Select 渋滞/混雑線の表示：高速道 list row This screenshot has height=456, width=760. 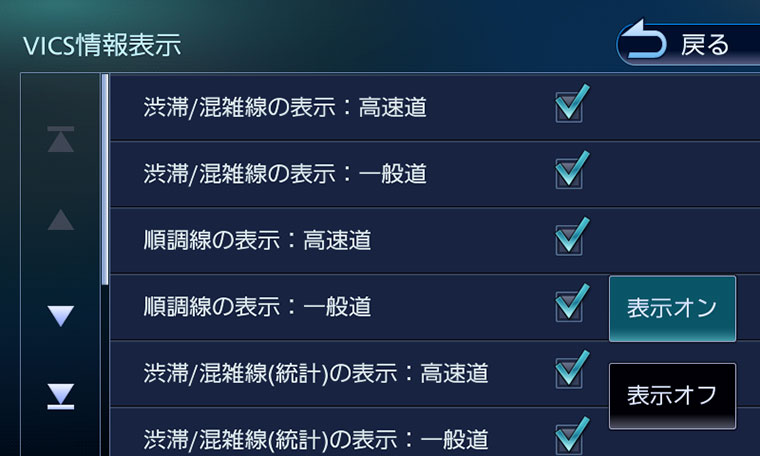(x=435, y=108)
